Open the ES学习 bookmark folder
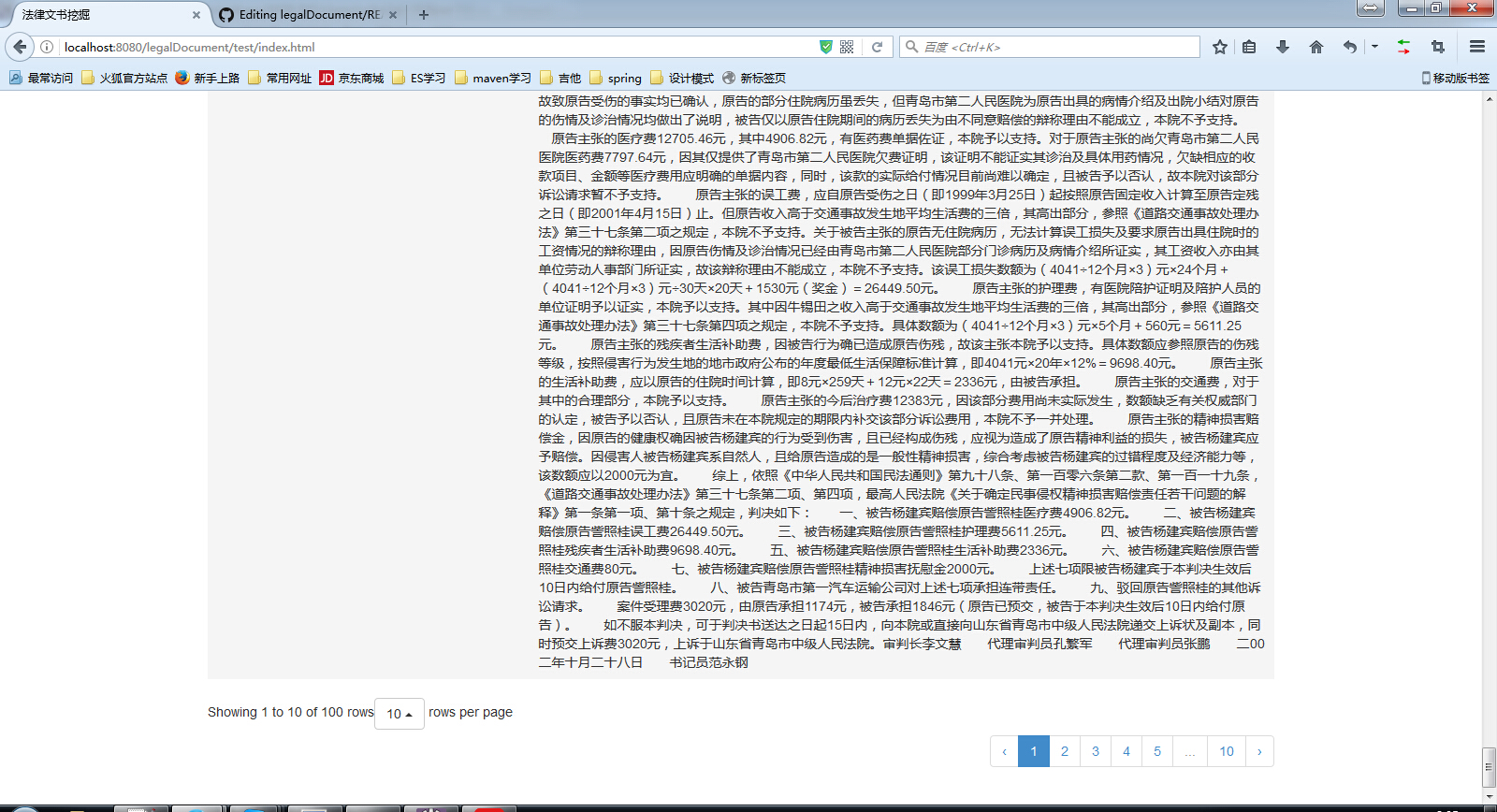Image resolution: width=1497 pixels, height=812 pixels. 419,78
